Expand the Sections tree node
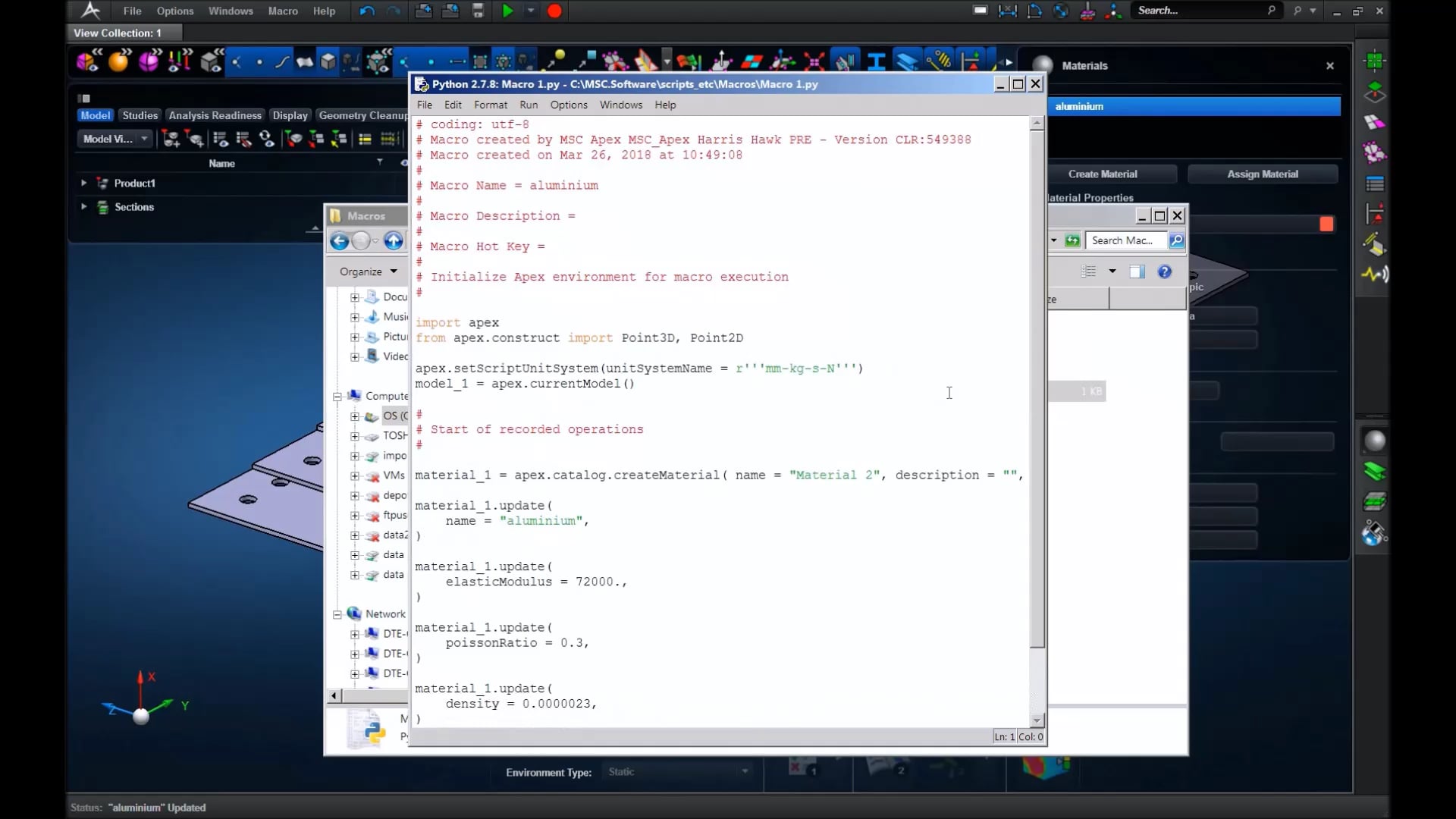Image resolution: width=1456 pixels, height=819 pixels. (x=83, y=206)
